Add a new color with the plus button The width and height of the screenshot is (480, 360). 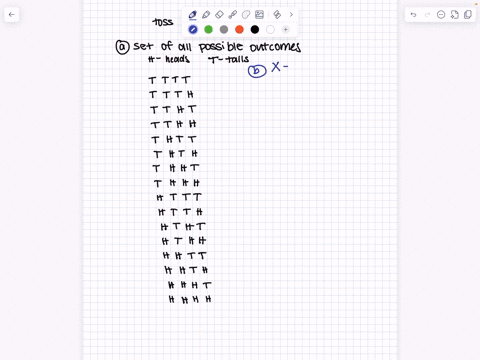285,30
